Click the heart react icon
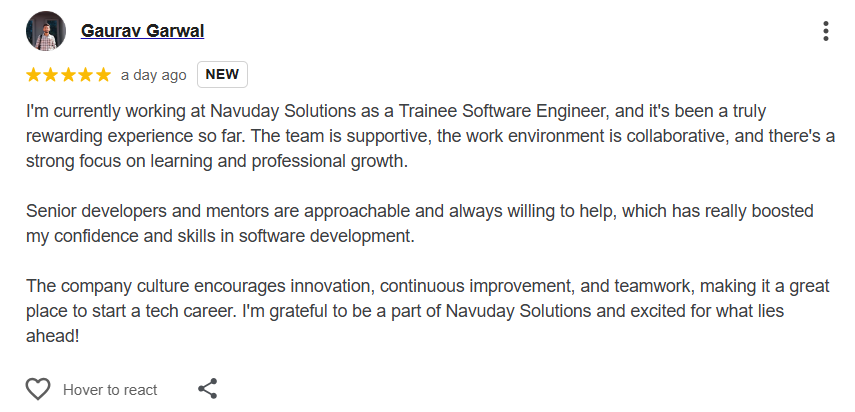Viewport: 855px width, 412px height. coord(38,389)
